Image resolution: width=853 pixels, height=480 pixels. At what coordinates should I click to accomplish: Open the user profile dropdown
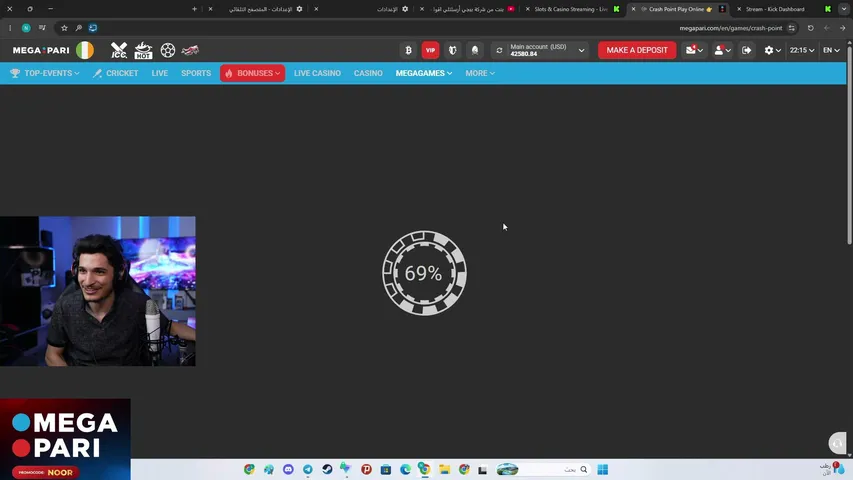coord(722,50)
